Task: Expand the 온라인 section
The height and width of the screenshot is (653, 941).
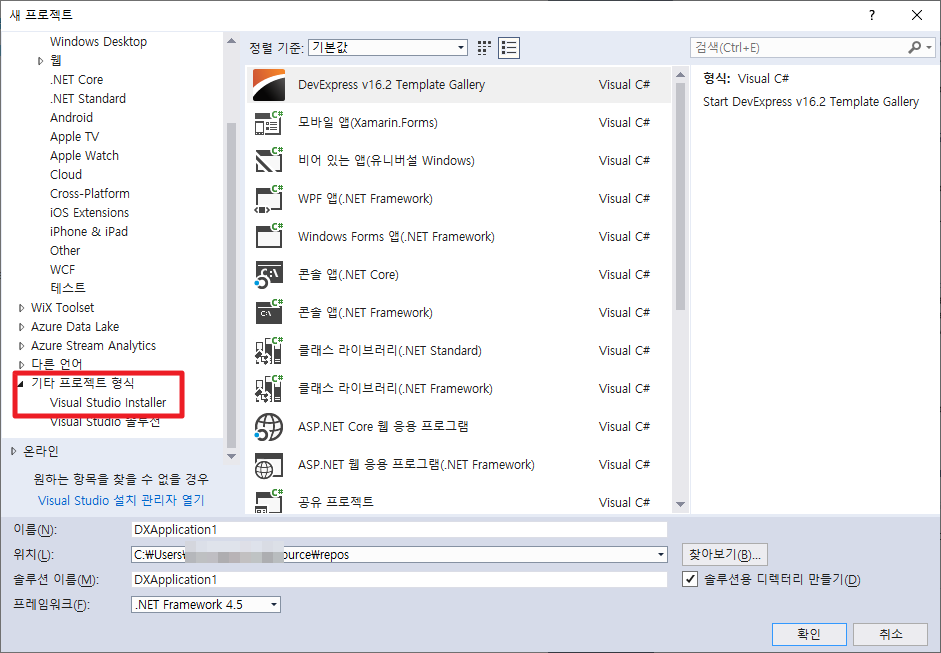Action: (13, 451)
